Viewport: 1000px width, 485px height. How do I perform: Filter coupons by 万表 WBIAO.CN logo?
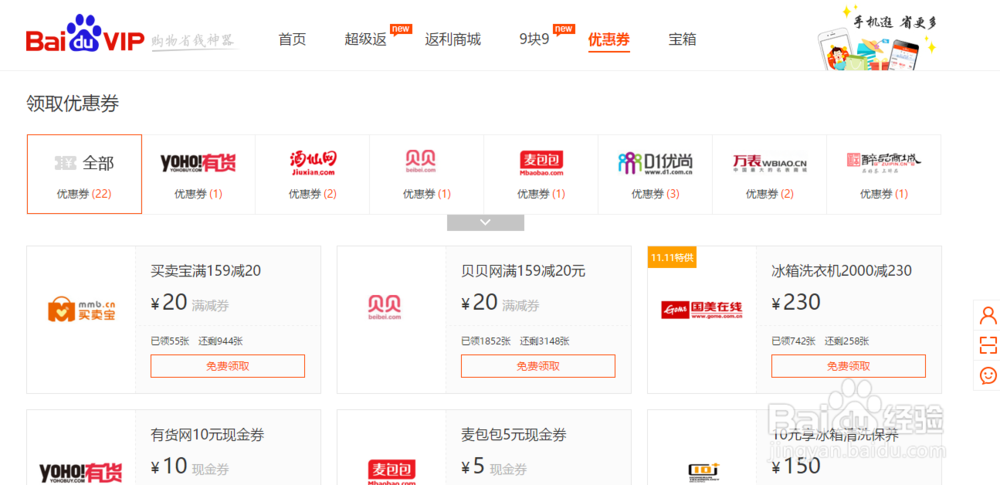pyautogui.click(x=769, y=163)
